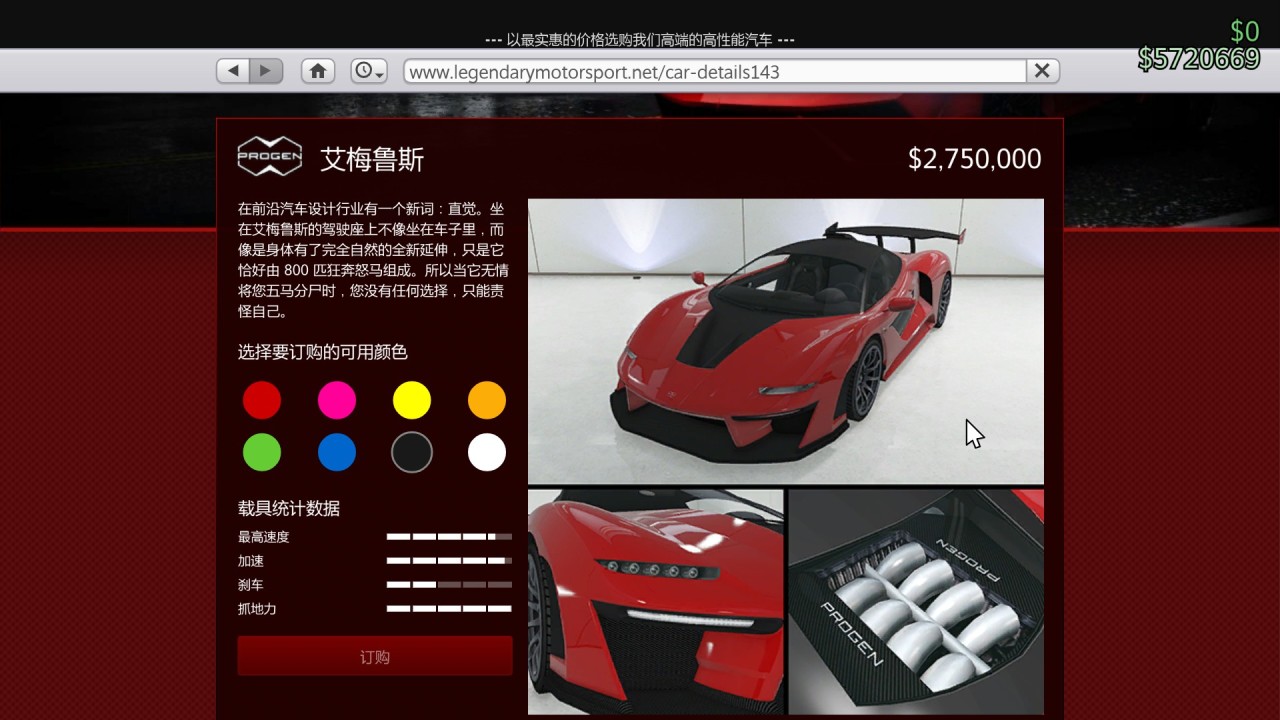Image resolution: width=1280 pixels, height=720 pixels.
Task: Choose the green car color
Action: (262, 452)
